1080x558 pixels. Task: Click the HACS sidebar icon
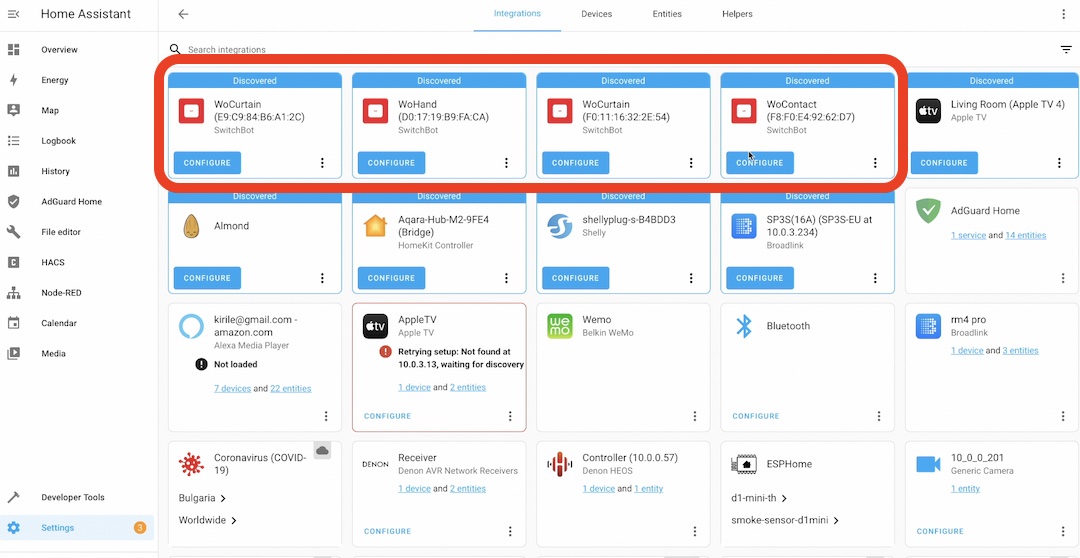click(x=13, y=262)
